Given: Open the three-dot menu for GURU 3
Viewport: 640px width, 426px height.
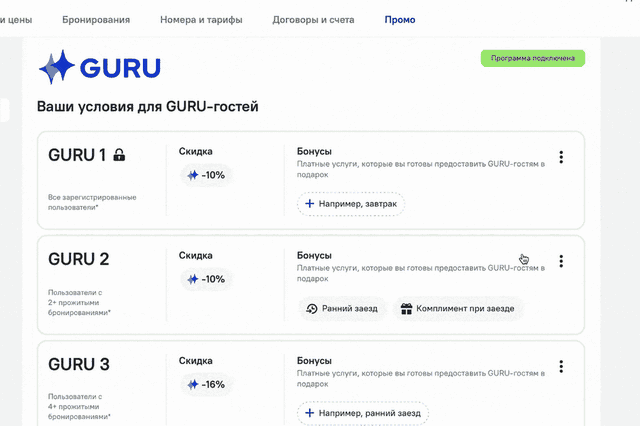Looking at the screenshot, I should (561, 366).
